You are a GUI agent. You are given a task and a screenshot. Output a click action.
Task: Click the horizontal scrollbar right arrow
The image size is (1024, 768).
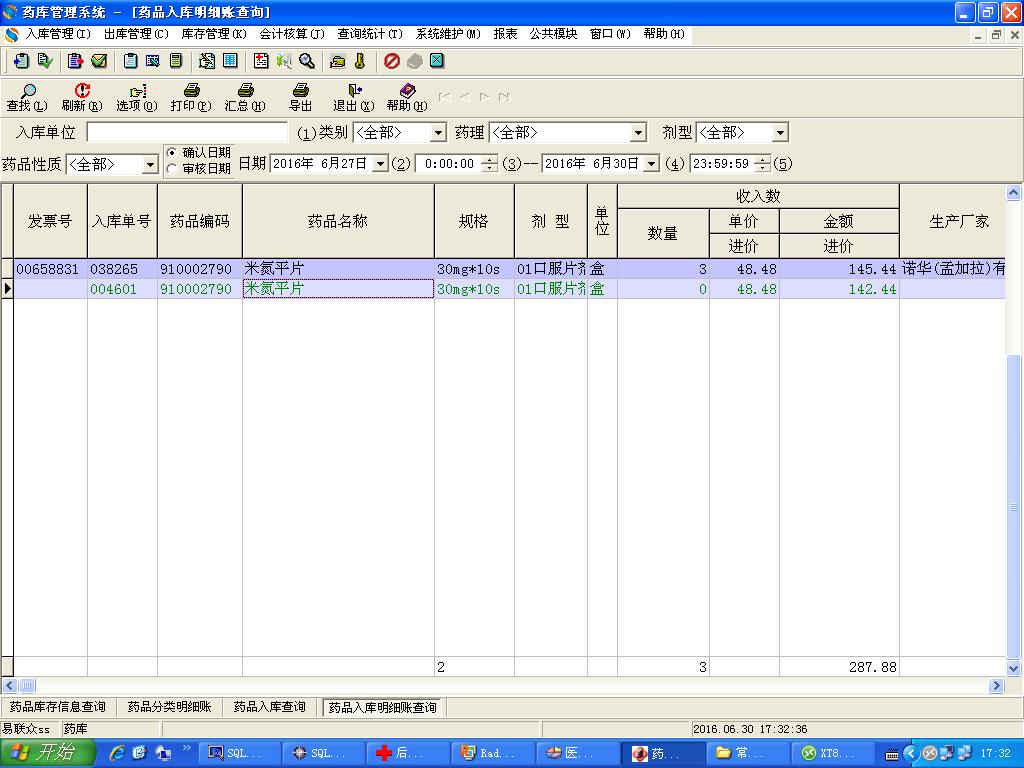tap(996, 686)
